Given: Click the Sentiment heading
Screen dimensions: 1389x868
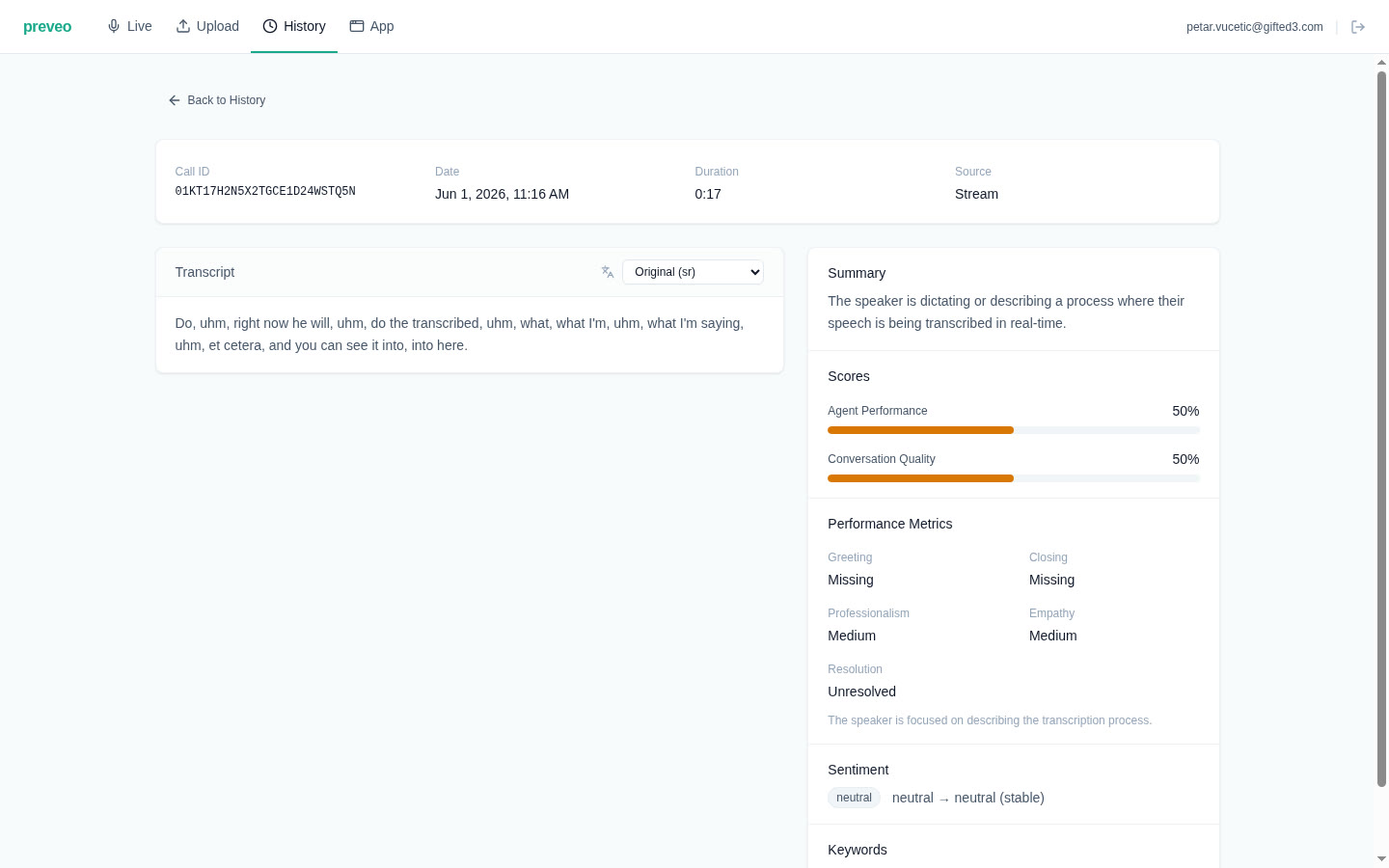Looking at the screenshot, I should tap(858, 770).
